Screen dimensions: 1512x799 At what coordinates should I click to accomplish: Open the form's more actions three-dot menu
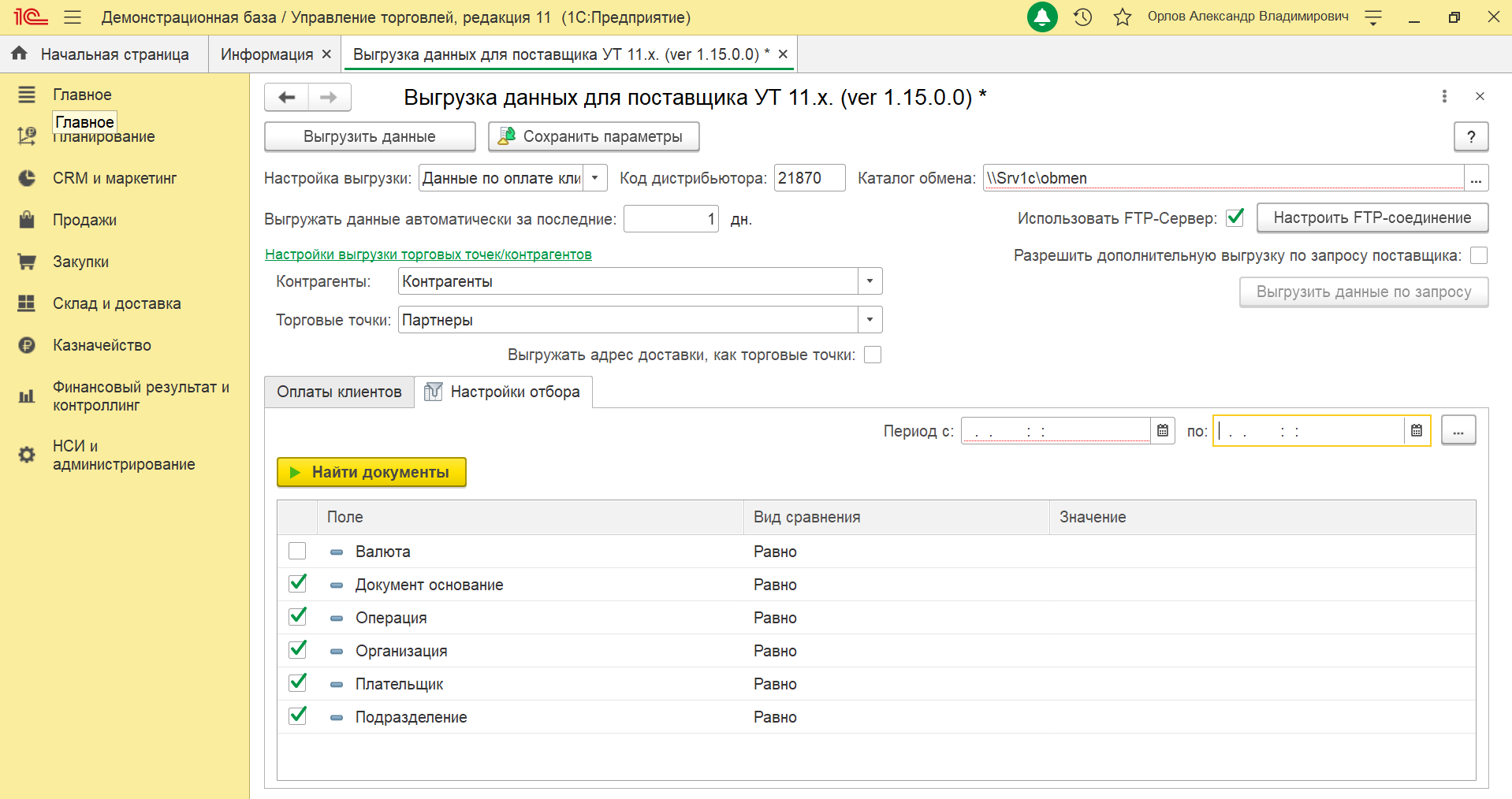[x=1444, y=96]
